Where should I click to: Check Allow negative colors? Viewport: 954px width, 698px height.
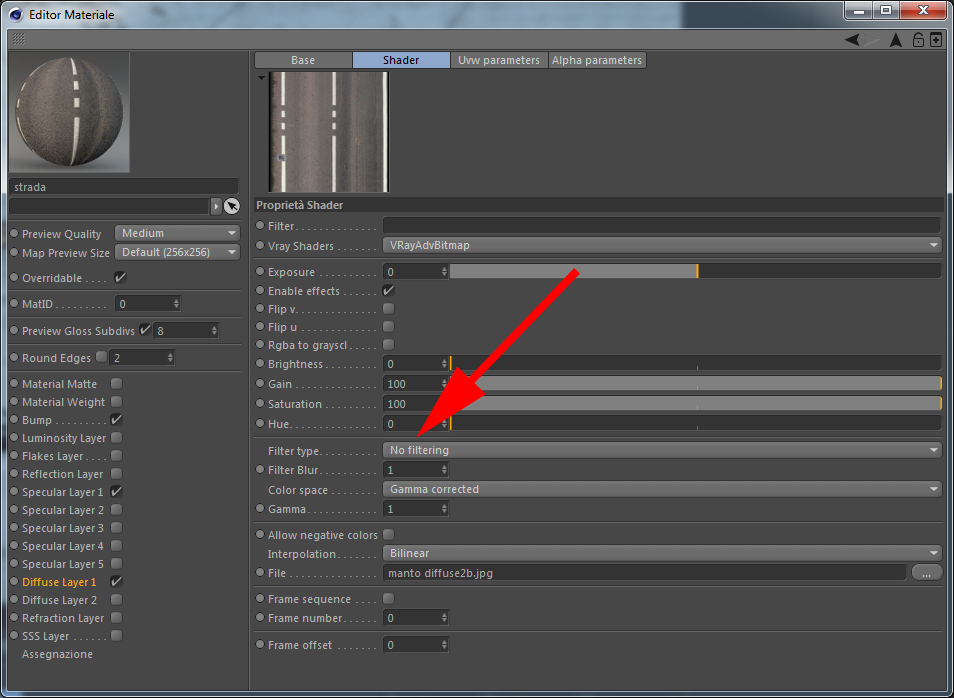point(388,534)
